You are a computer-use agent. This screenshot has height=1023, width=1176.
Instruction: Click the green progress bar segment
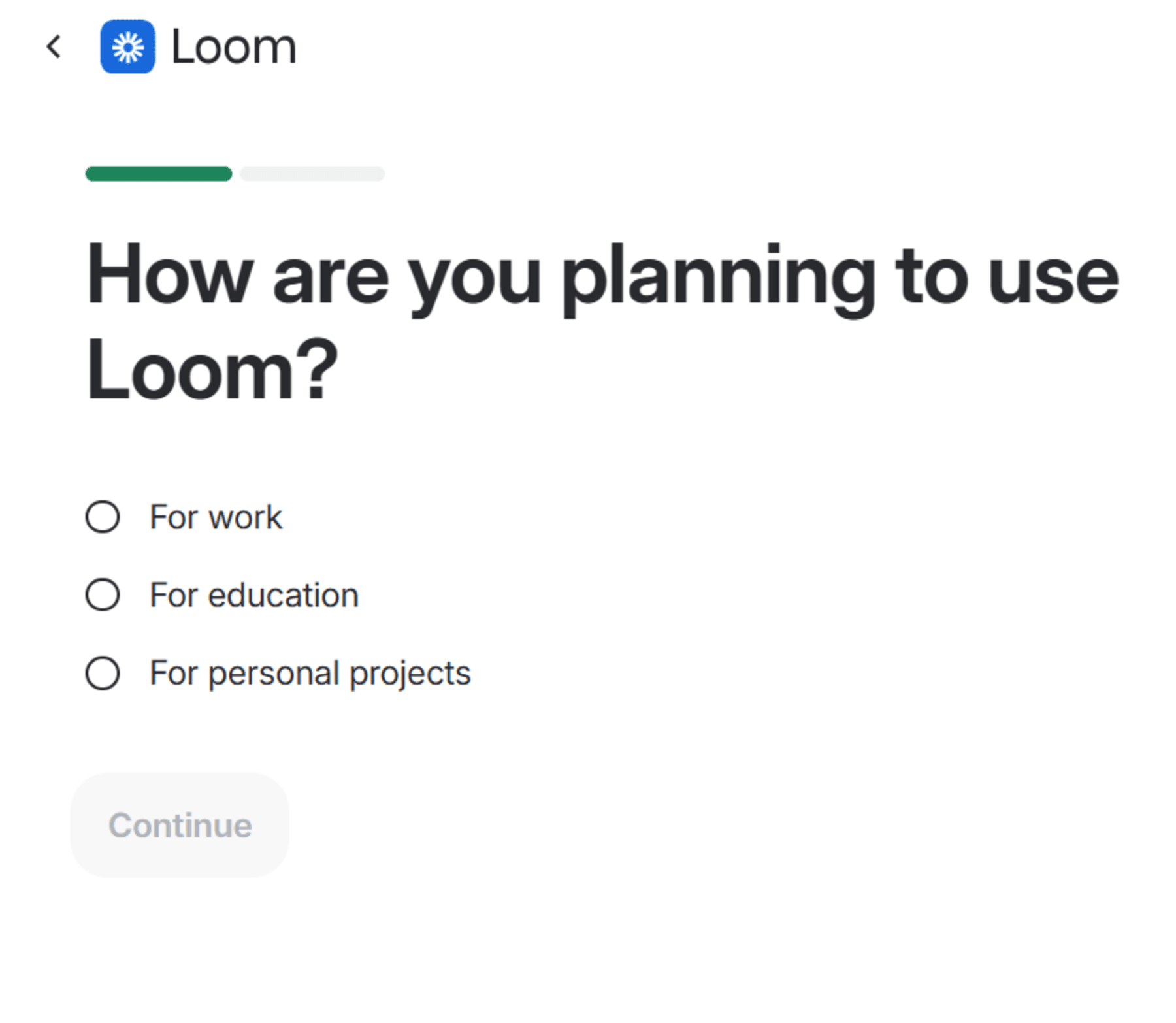(158, 173)
